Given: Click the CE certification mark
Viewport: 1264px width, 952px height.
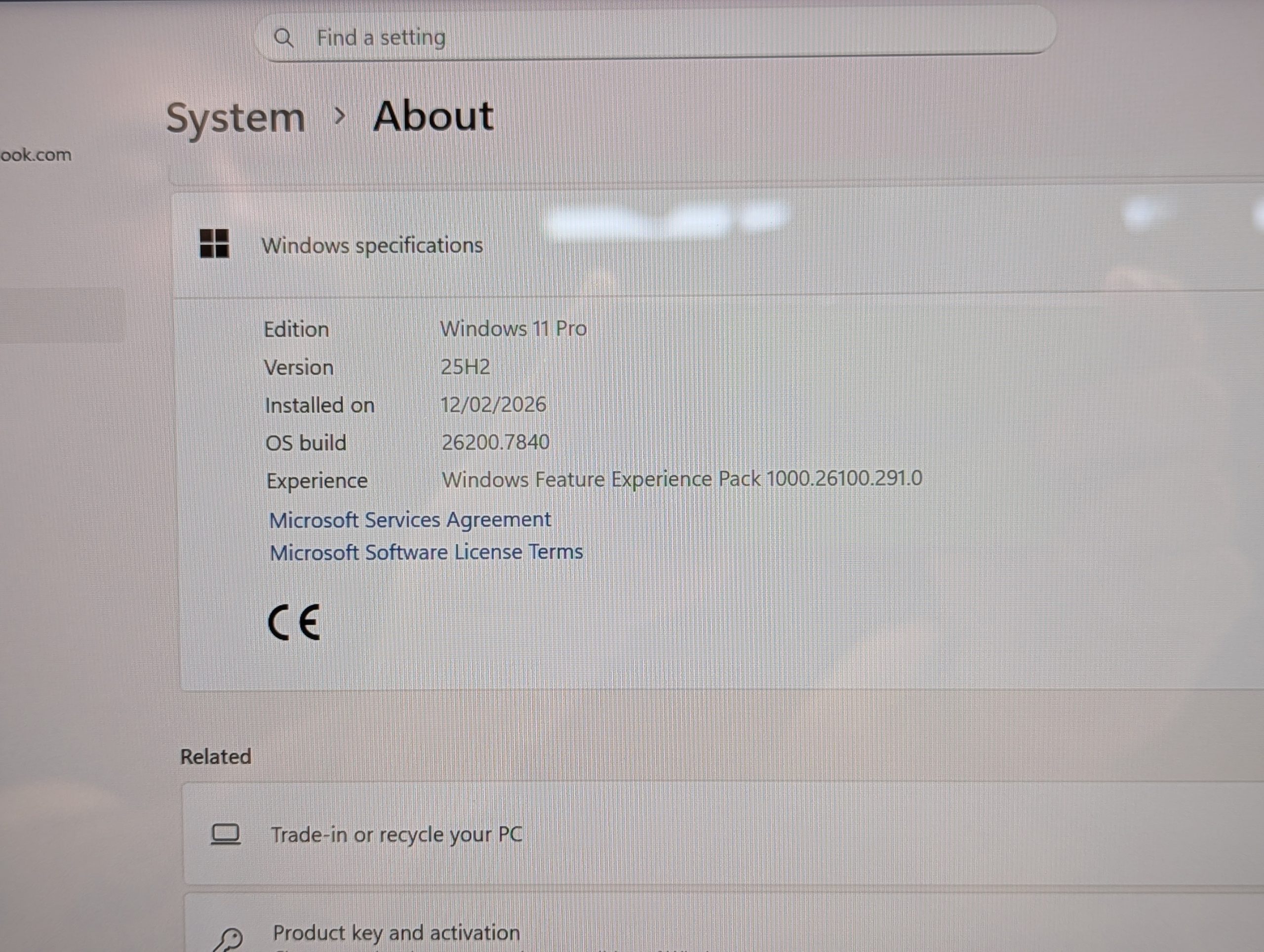Looking at the screenshot, I should coord(294,623).
